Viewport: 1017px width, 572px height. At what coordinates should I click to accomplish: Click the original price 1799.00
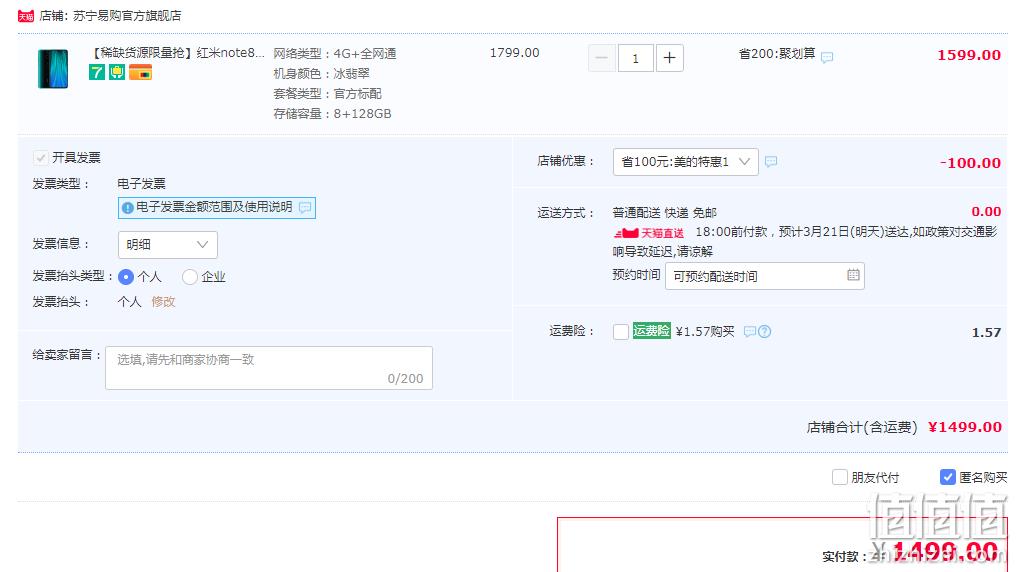coord(514,53)
